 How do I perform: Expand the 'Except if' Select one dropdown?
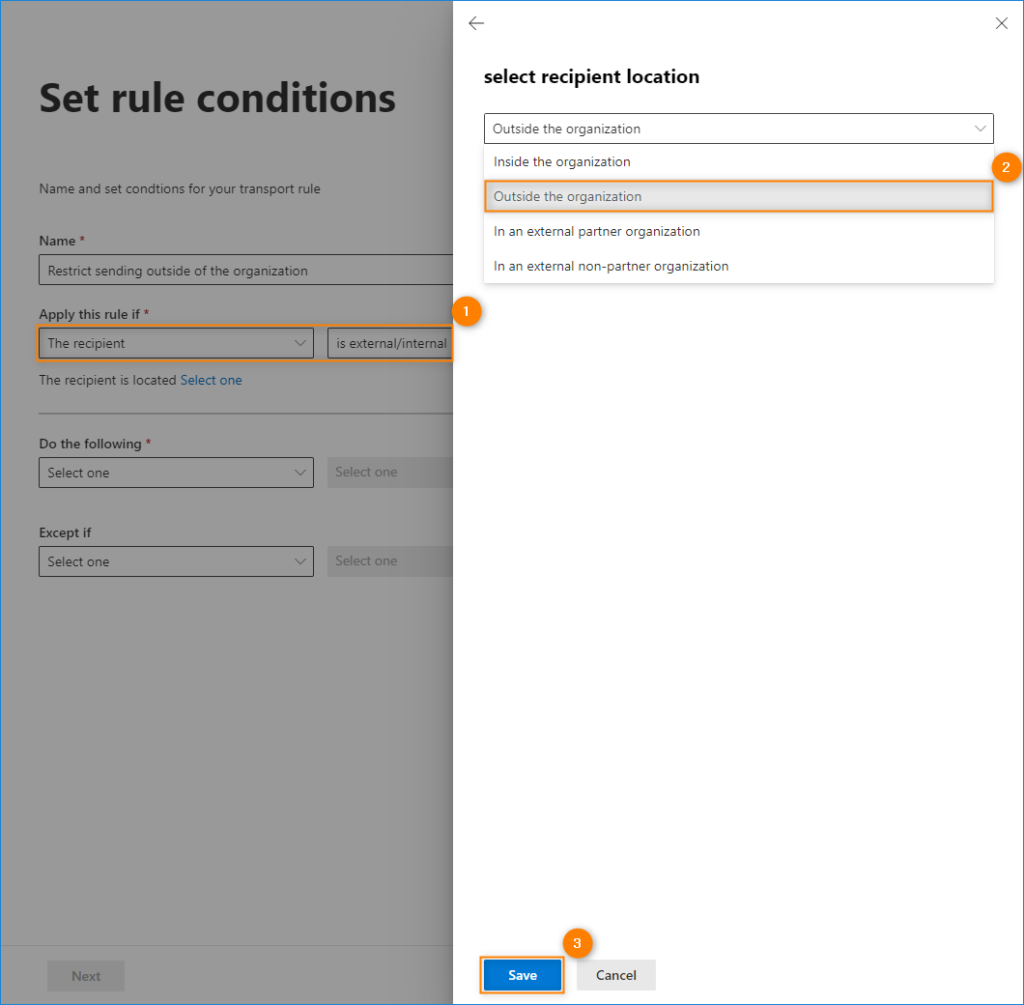pos(176,561)
